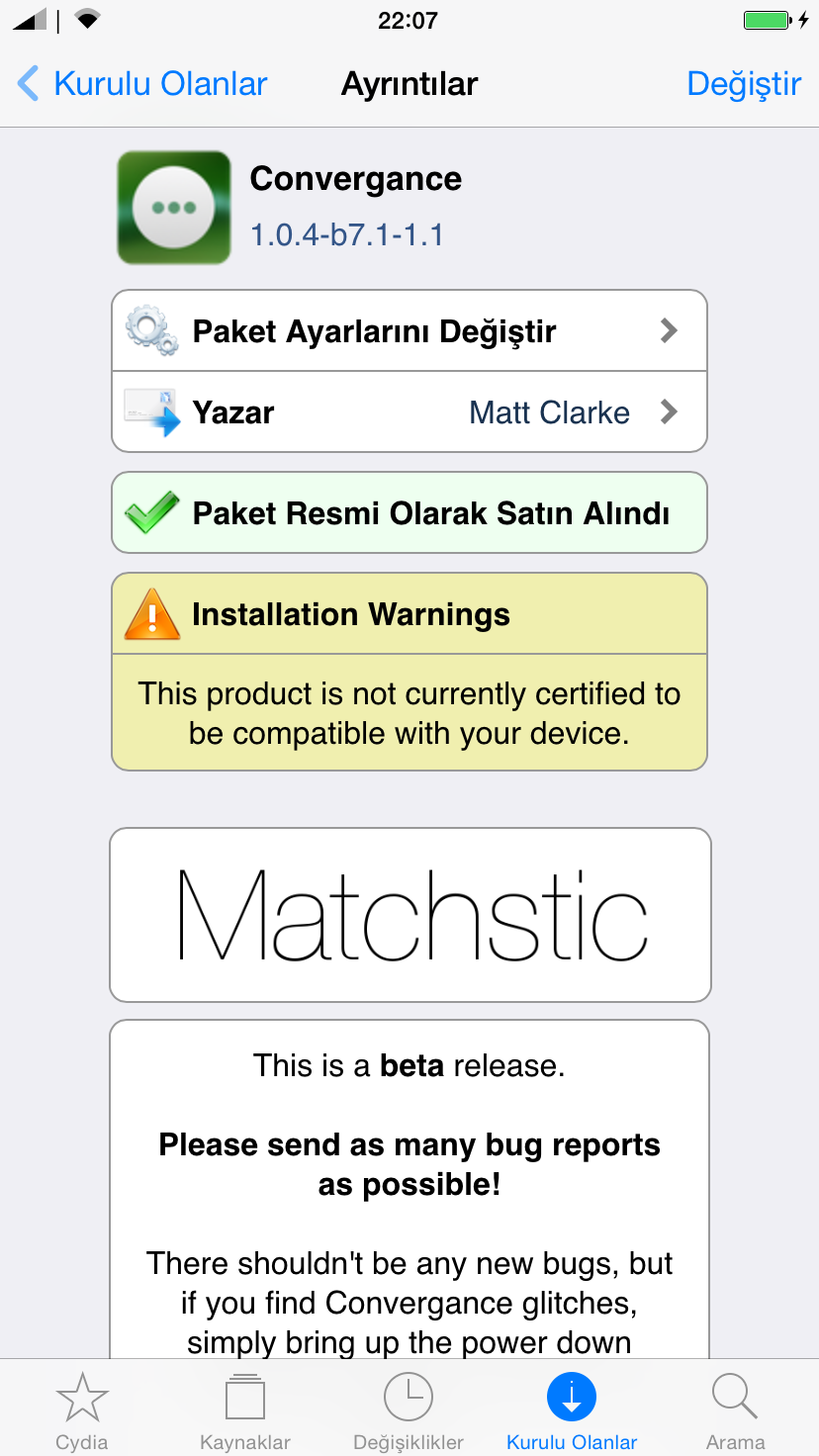Select Installation Warnings header
Image resolution: width=819 pixels, height=1456 pixels.
coord(409,613)
